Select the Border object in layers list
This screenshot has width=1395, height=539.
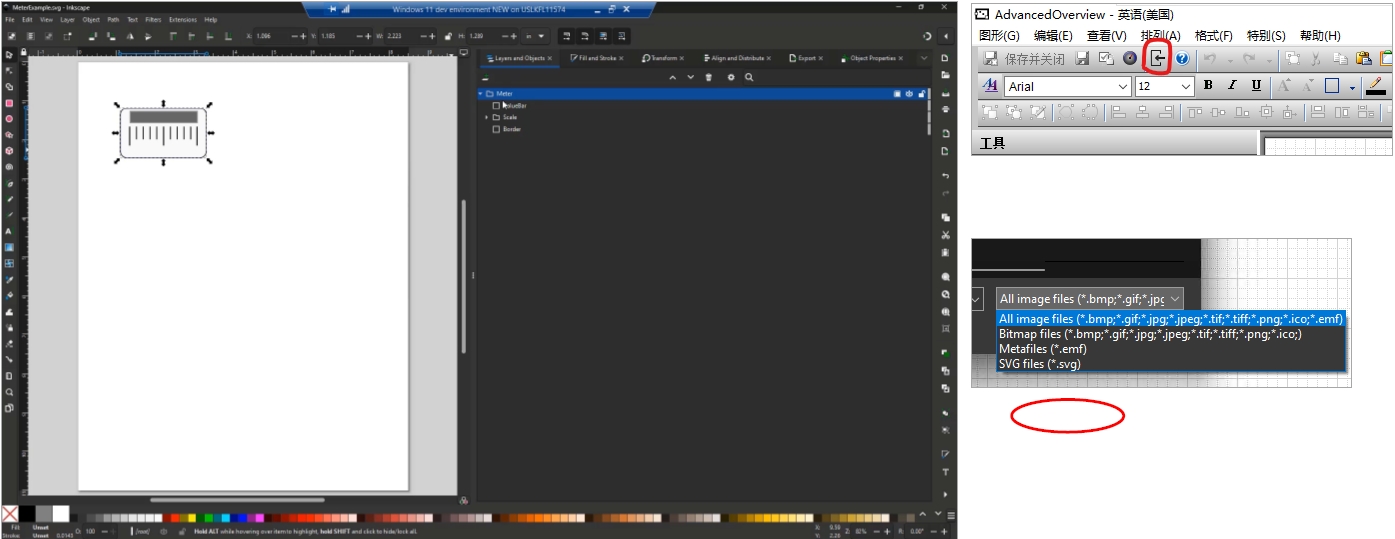(x=511, y=129)
